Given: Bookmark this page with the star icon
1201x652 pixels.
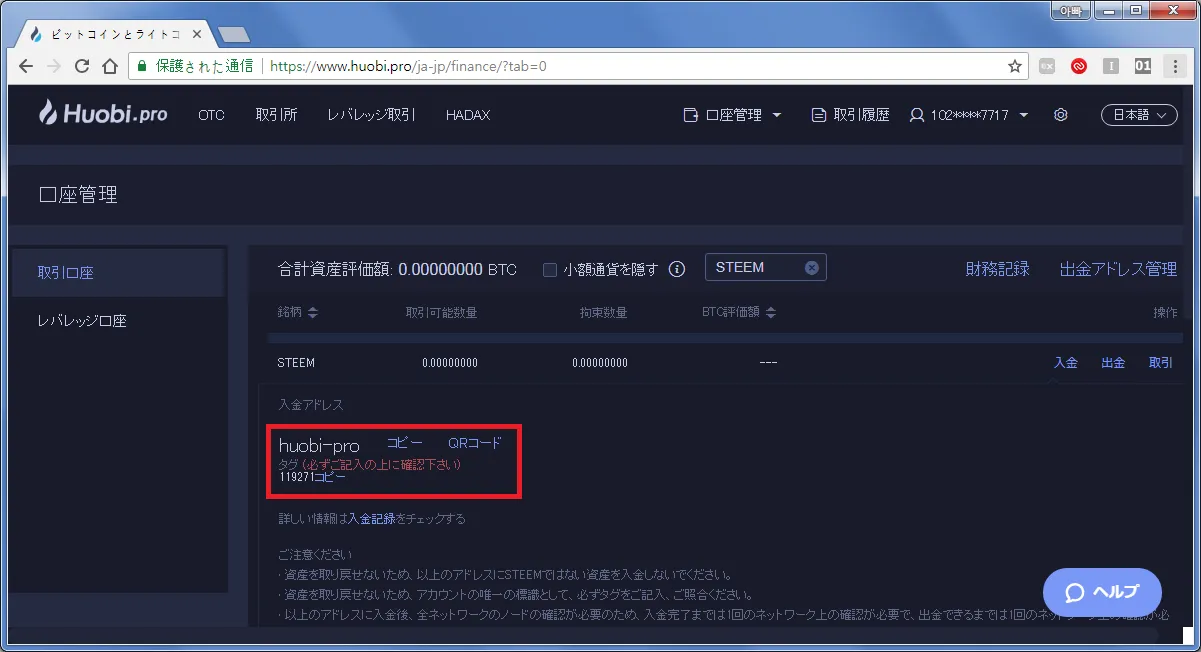Looking at the screenshot, I should pyautogui.click(x=1015, y=66).
